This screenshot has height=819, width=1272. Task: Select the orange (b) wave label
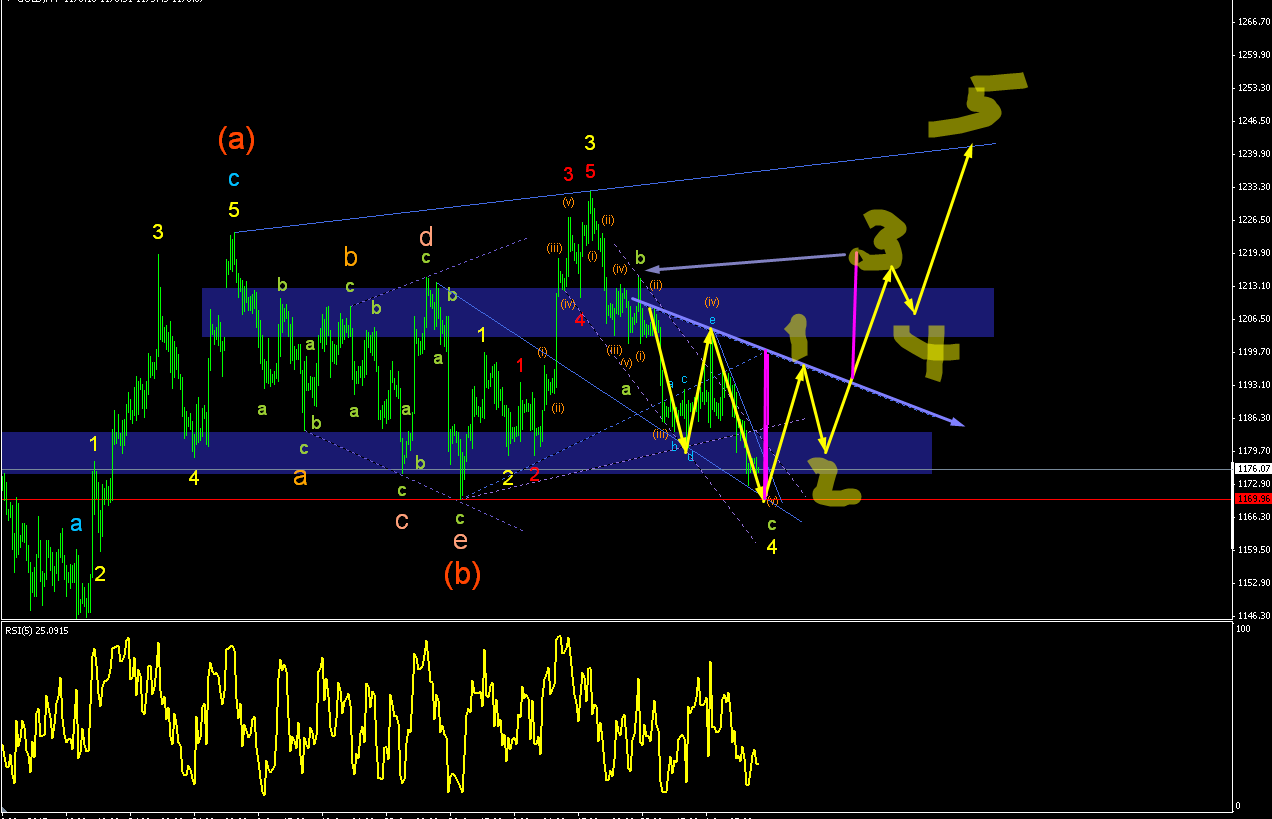[x=462, y=573]
